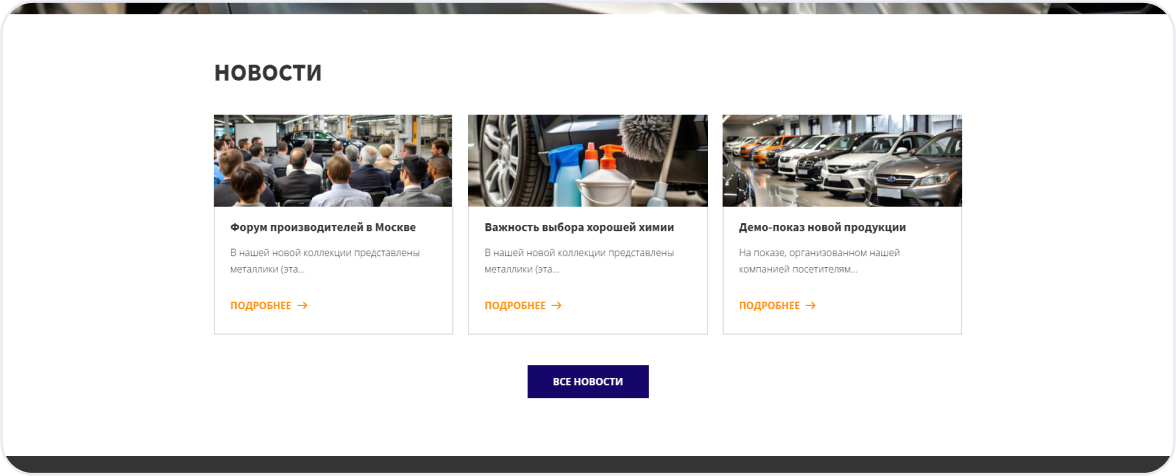Click the arrow icon under Важность выбора card
1176x476 pixels.
[x=556, y=306]
